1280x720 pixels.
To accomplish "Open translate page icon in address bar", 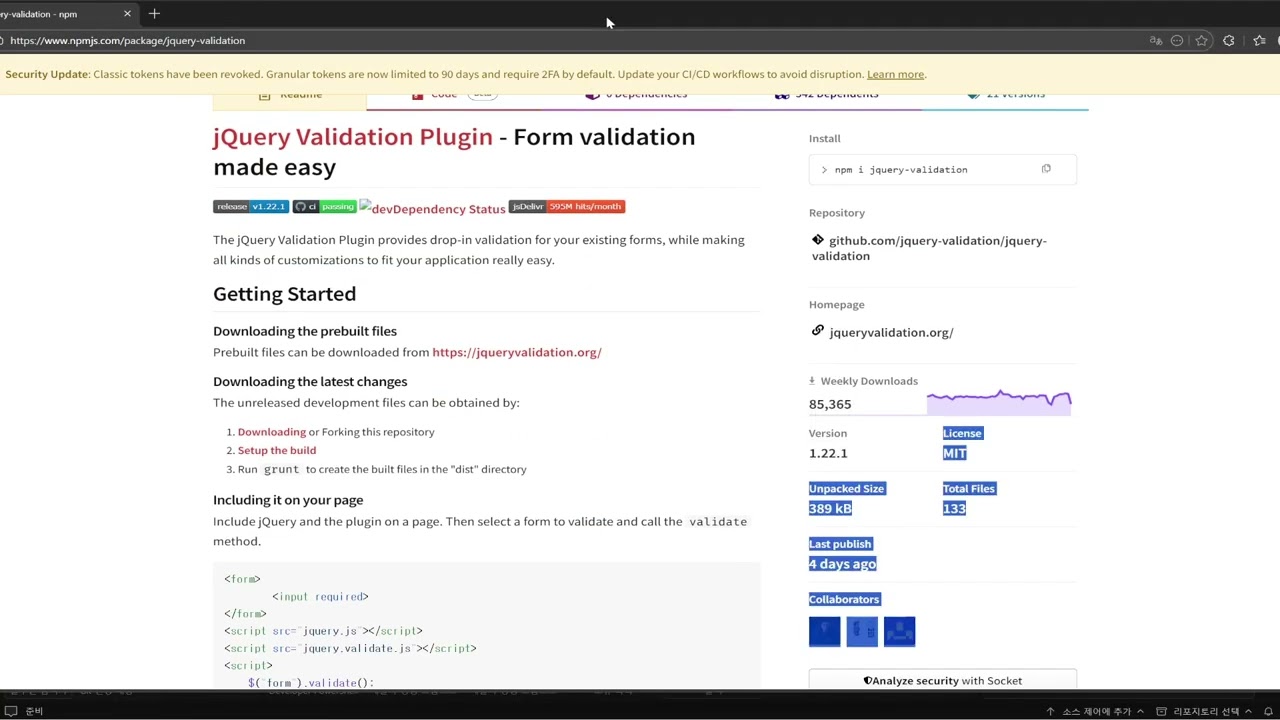I will click(x=1156, y=41).
